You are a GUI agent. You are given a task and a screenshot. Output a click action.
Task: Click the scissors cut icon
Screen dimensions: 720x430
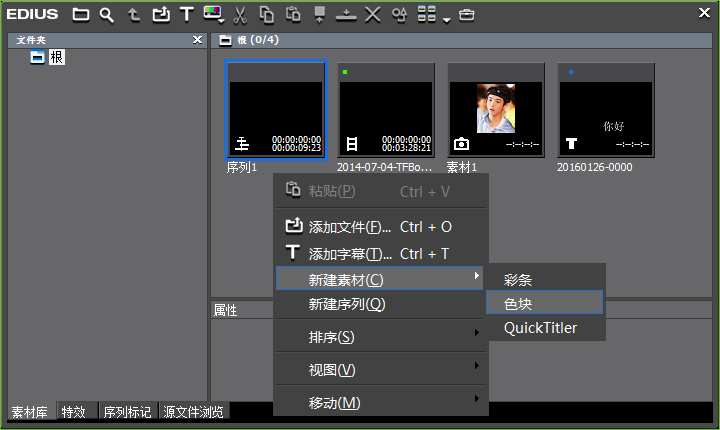pos(240,14)
